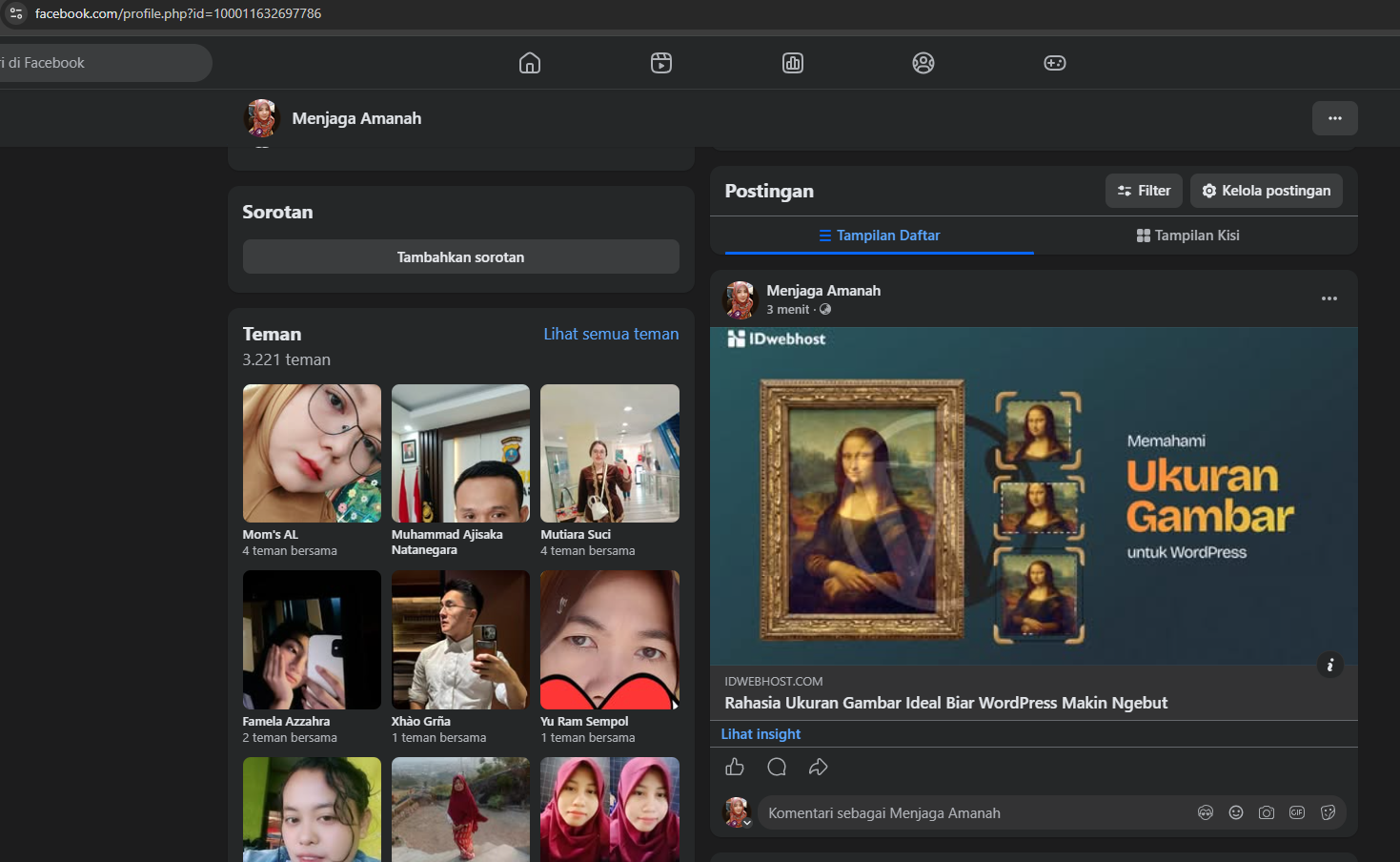Open the emoji picker in the comment box
The image size is (1400, 862).
click(1236, 812)
